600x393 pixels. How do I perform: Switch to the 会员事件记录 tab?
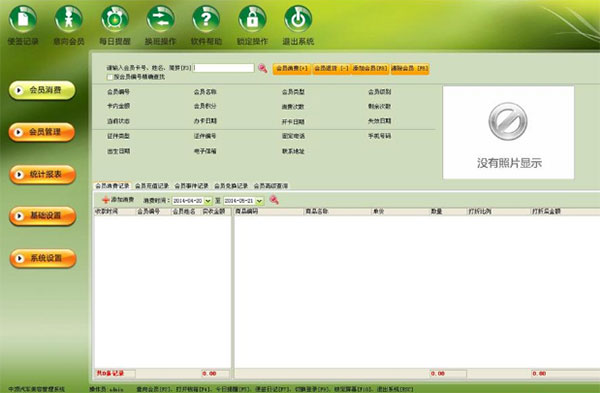(191, 186)
